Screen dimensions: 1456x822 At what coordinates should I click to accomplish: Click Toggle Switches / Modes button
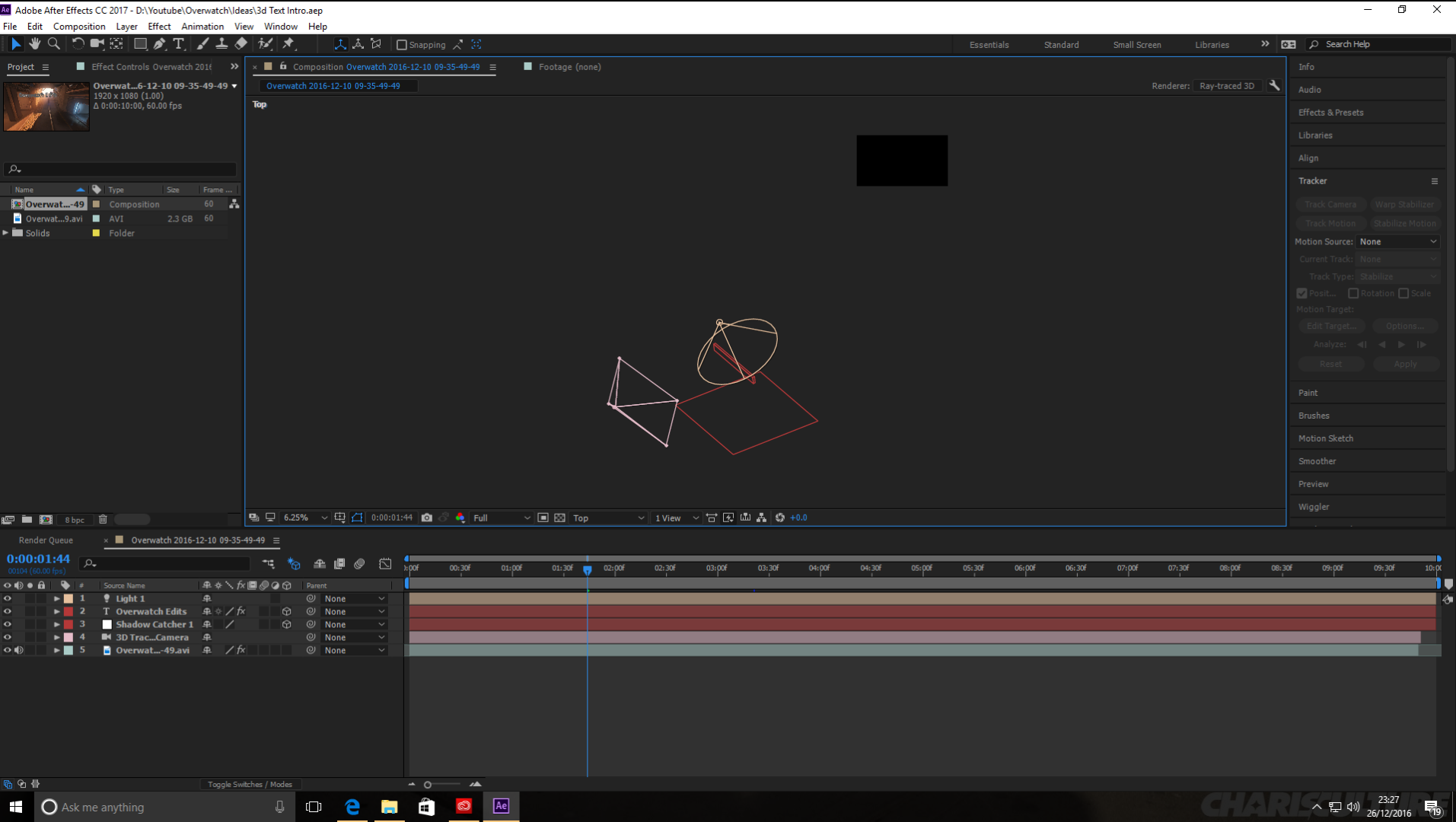coord(250,785)
